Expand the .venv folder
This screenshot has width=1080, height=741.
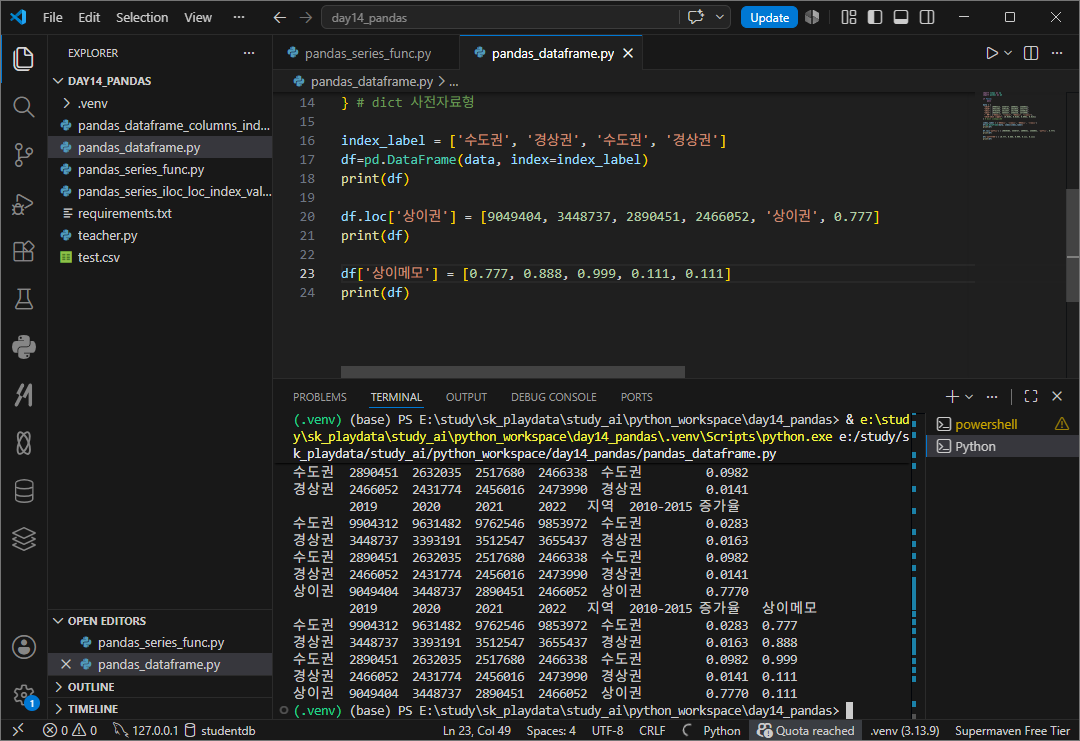160,103
